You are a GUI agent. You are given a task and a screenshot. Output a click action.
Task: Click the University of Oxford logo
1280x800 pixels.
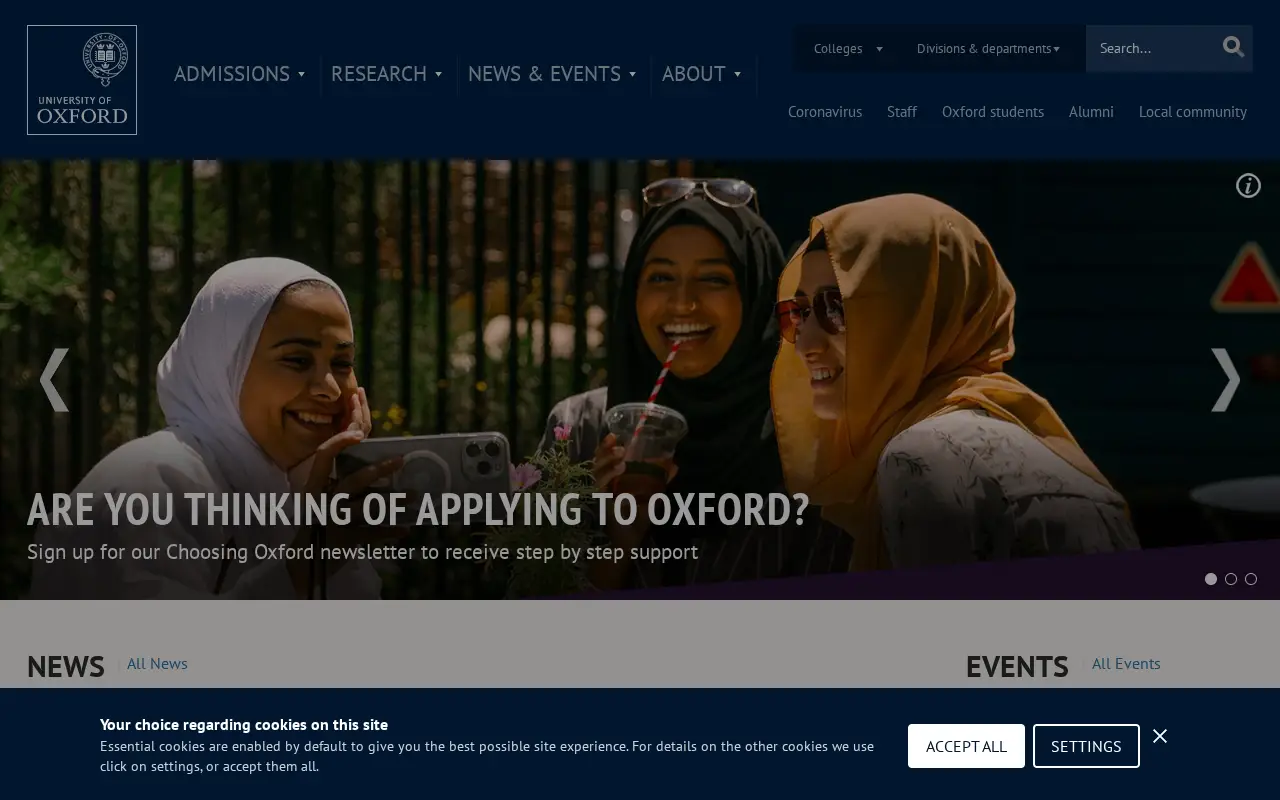click(82, 80)
